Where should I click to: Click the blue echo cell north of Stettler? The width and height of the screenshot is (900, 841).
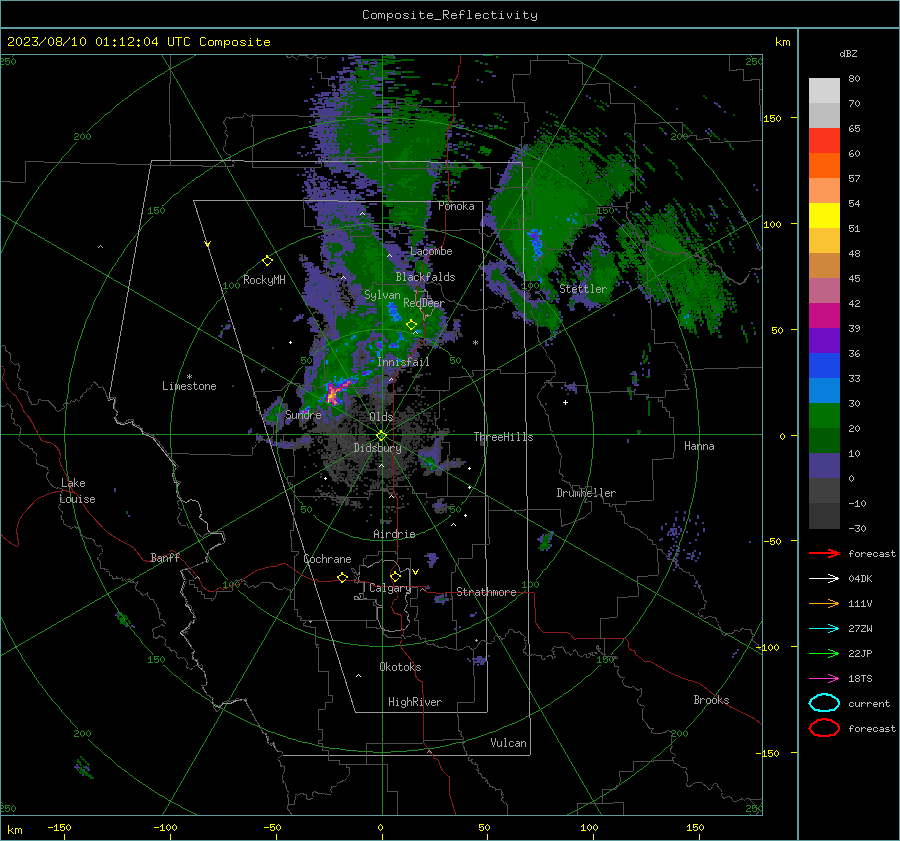pyautogui.click(x=536, y=243)
